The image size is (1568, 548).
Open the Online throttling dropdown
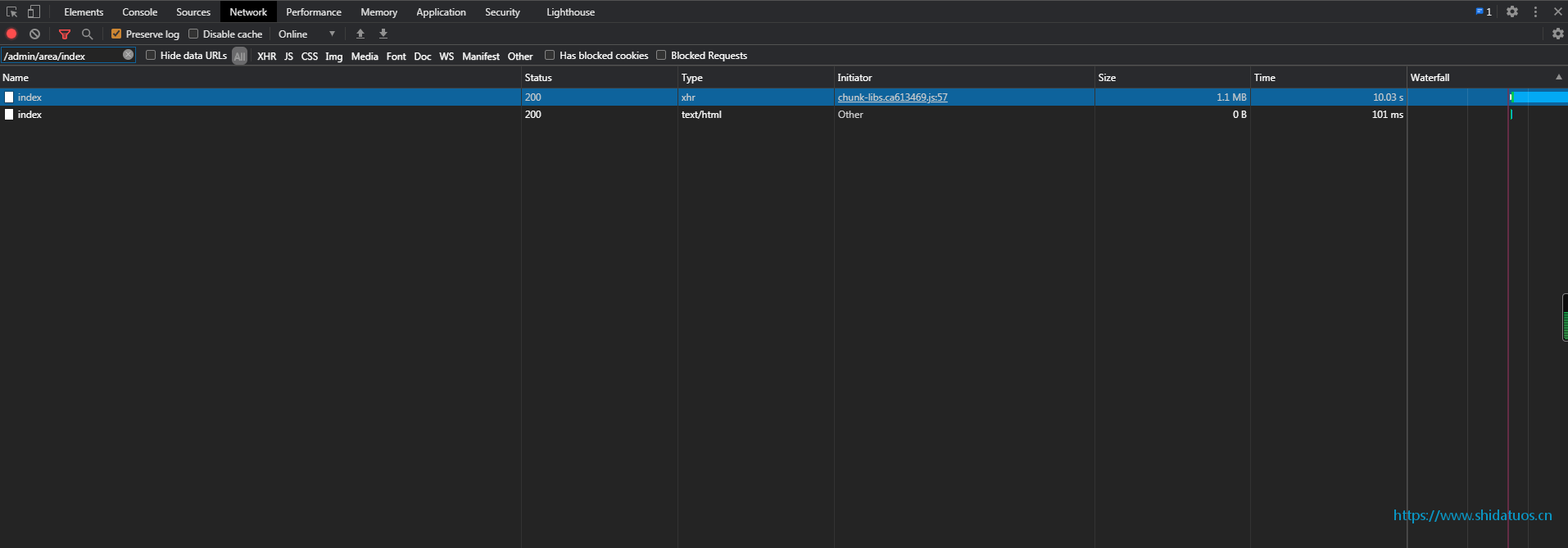coord(306,34)
